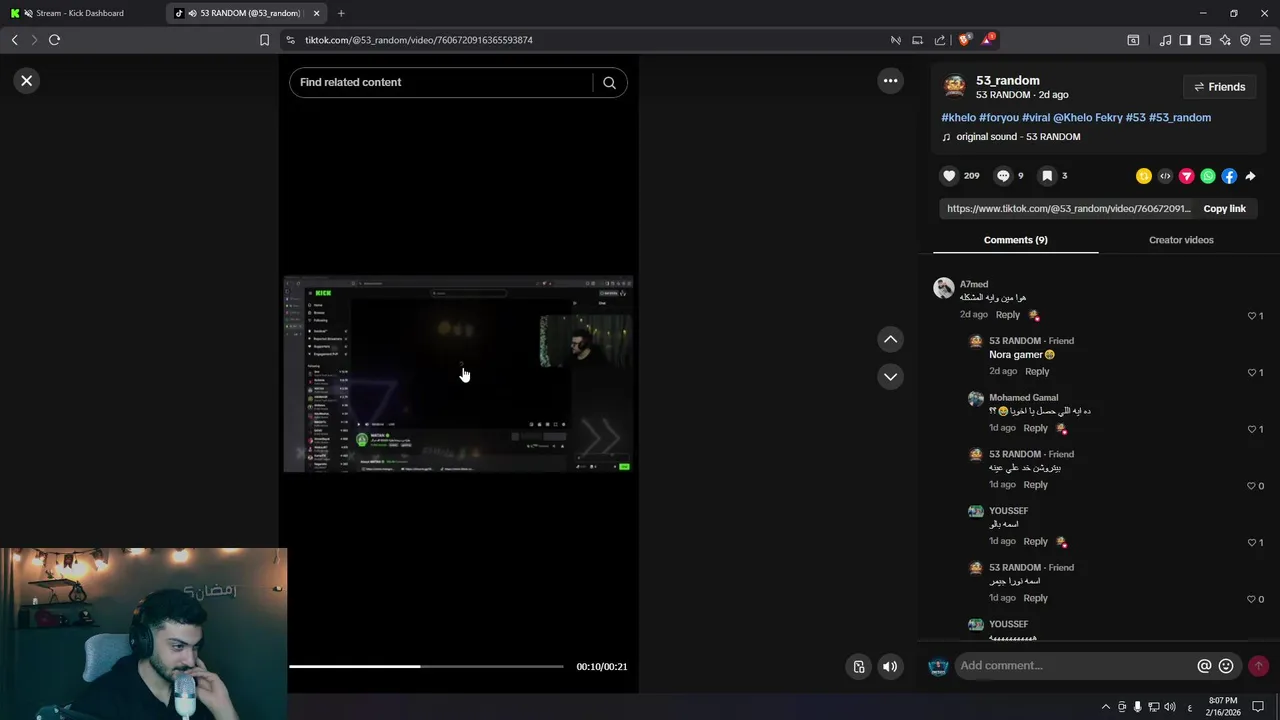The image size is (1280, 720).
Task: Reply to A7med's comment
Action: point(1007,315)
